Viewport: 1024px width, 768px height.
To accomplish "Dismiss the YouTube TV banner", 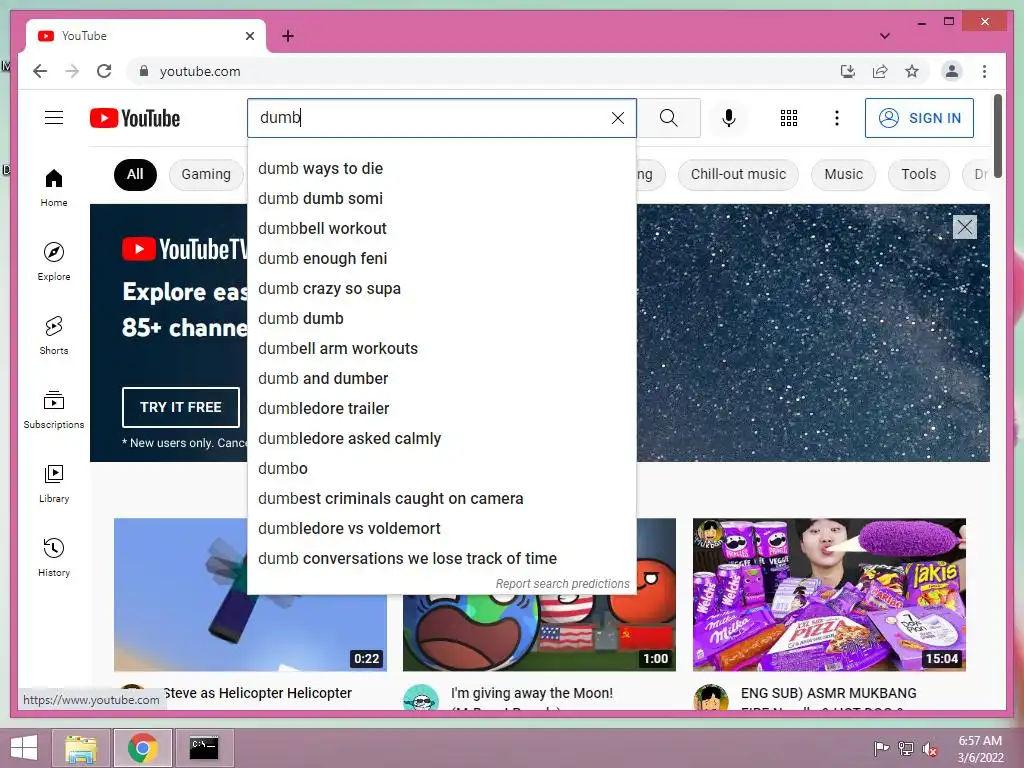I will pos(965,227).
